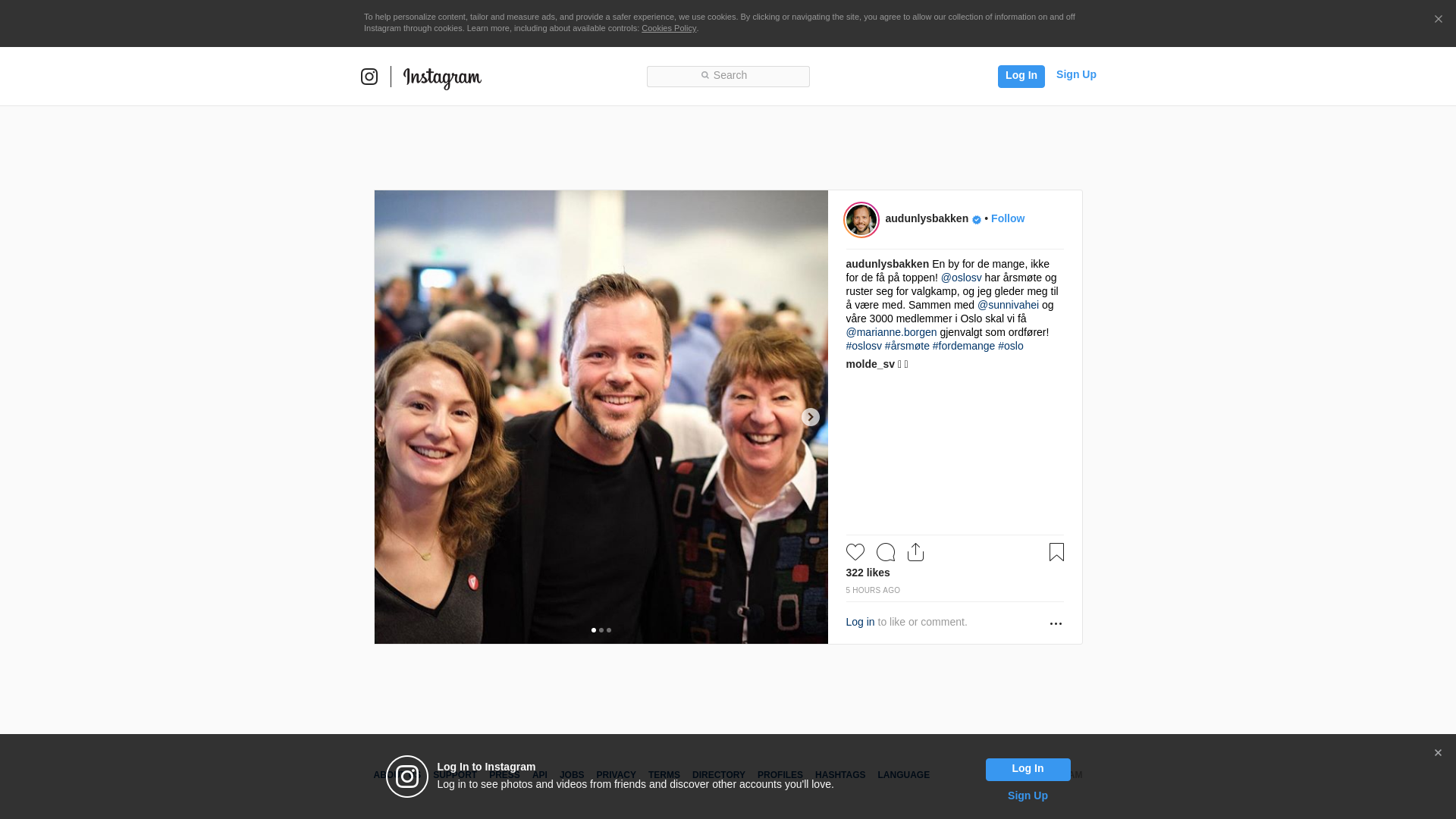Advance to the next photo with the arrow

coord(811,417)
